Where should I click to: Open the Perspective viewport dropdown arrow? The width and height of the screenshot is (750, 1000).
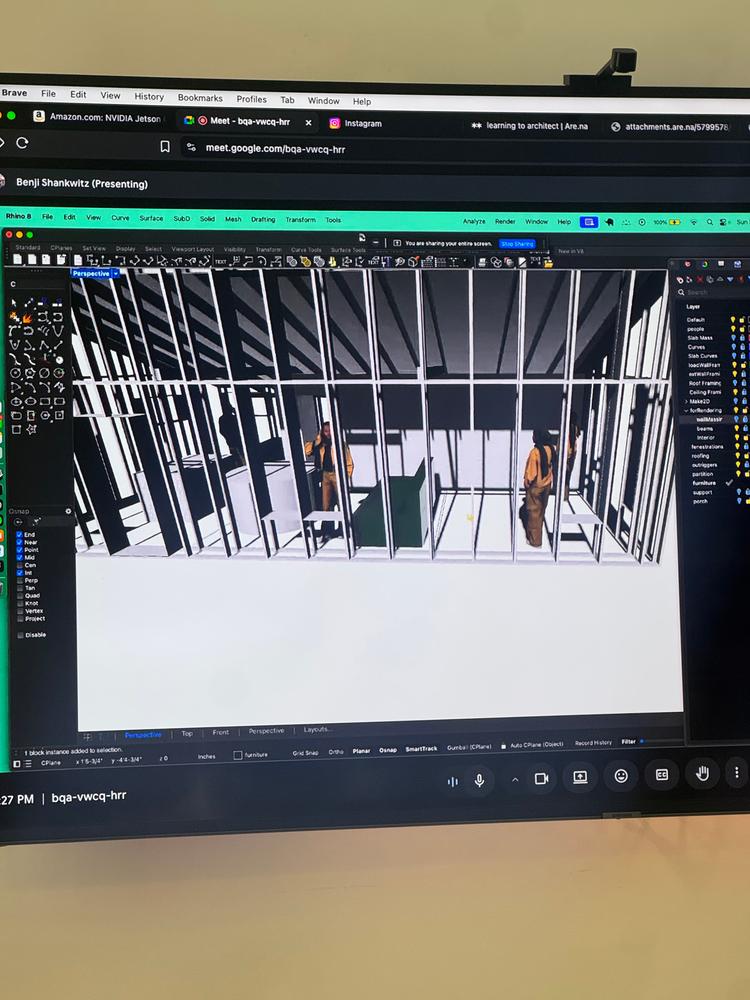tap(116, 273)
